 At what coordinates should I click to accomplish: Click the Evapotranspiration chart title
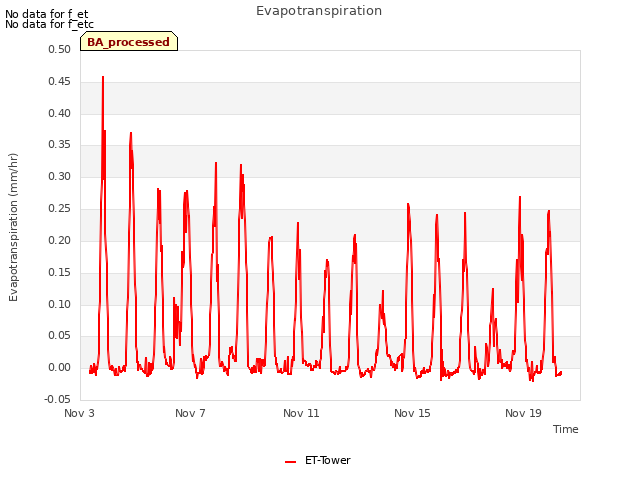pyautogui.click(x=319, y=11)
